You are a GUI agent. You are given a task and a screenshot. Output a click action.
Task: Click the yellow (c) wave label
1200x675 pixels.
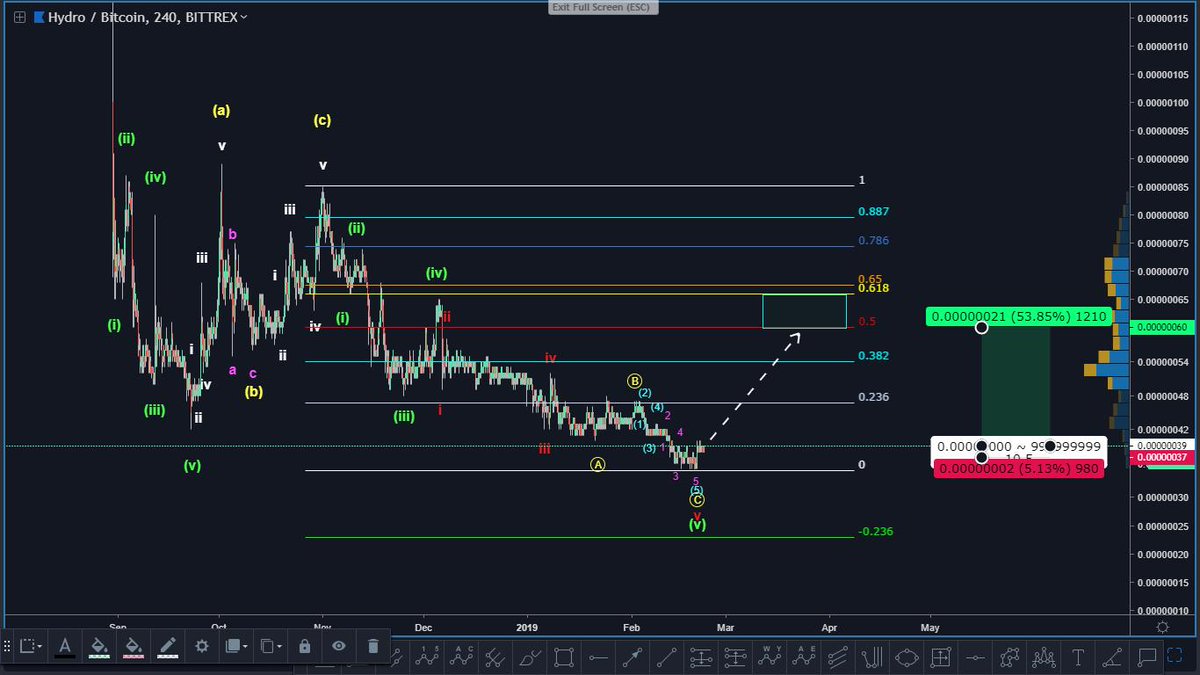322,120
